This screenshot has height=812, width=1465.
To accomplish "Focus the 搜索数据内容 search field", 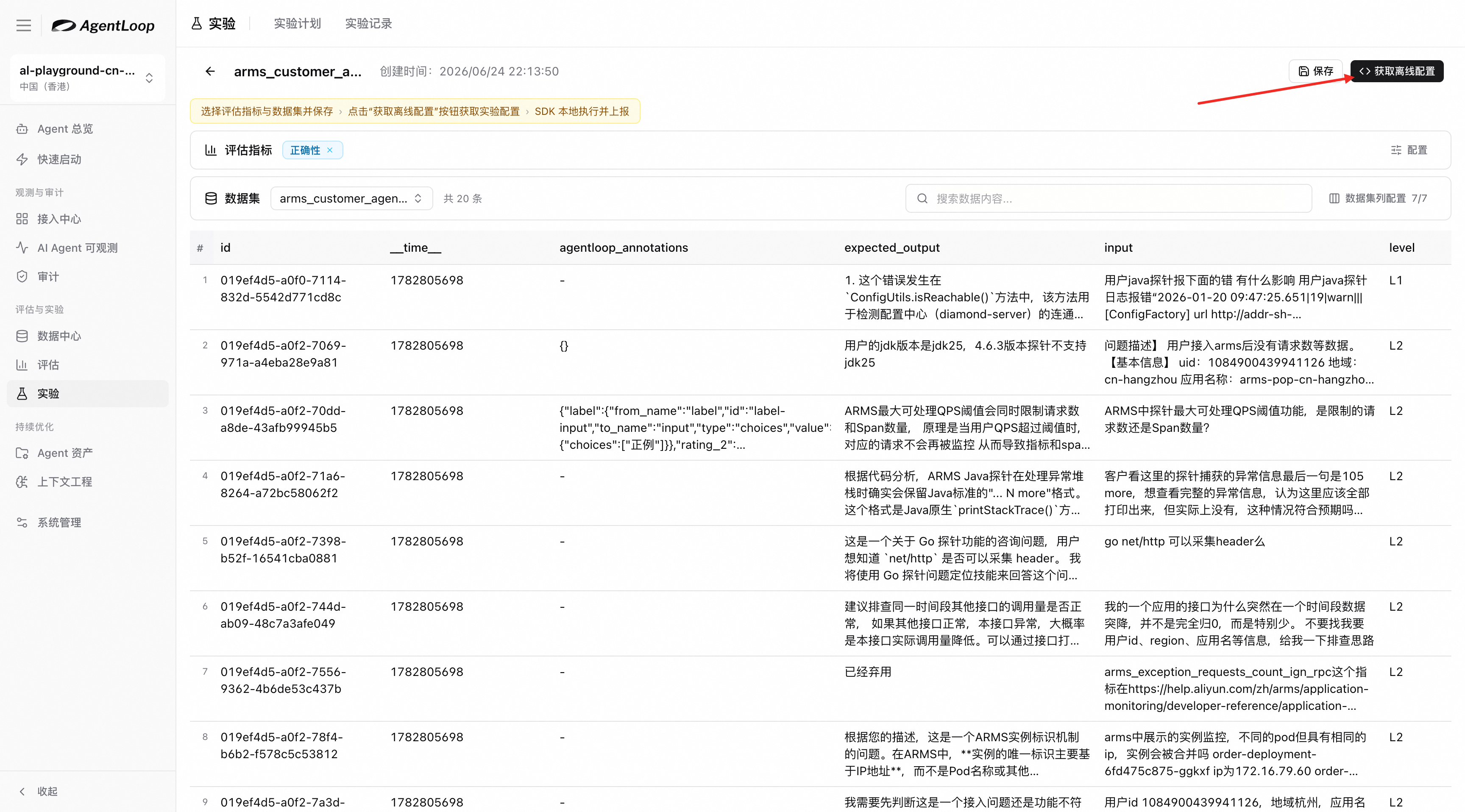I will click(1108, 198).
